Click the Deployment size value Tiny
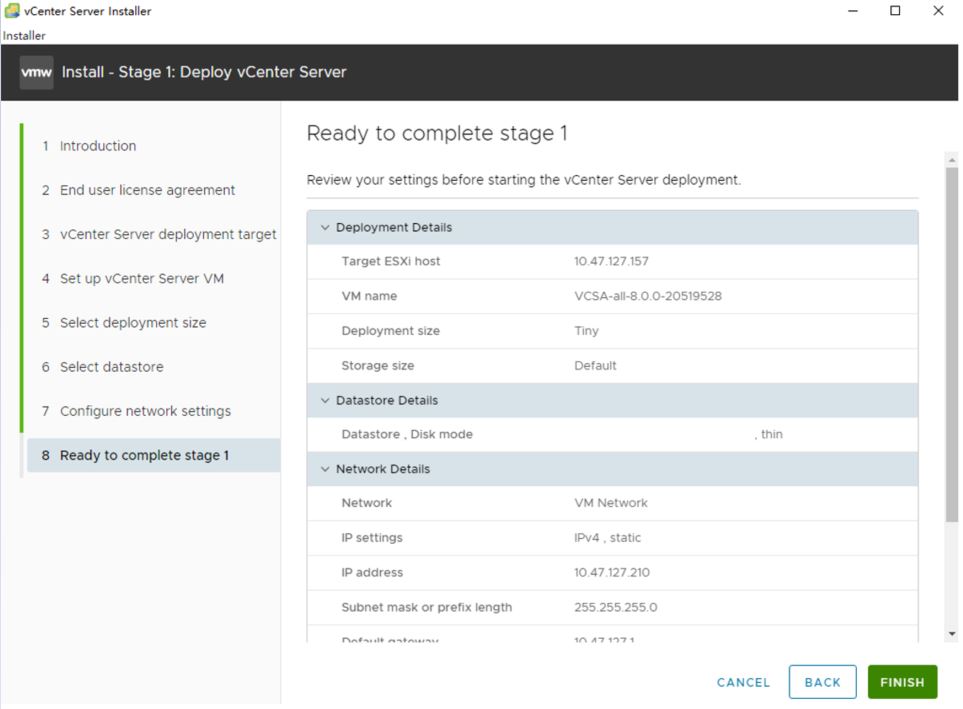The image size is (963, 709). (587, 331)
